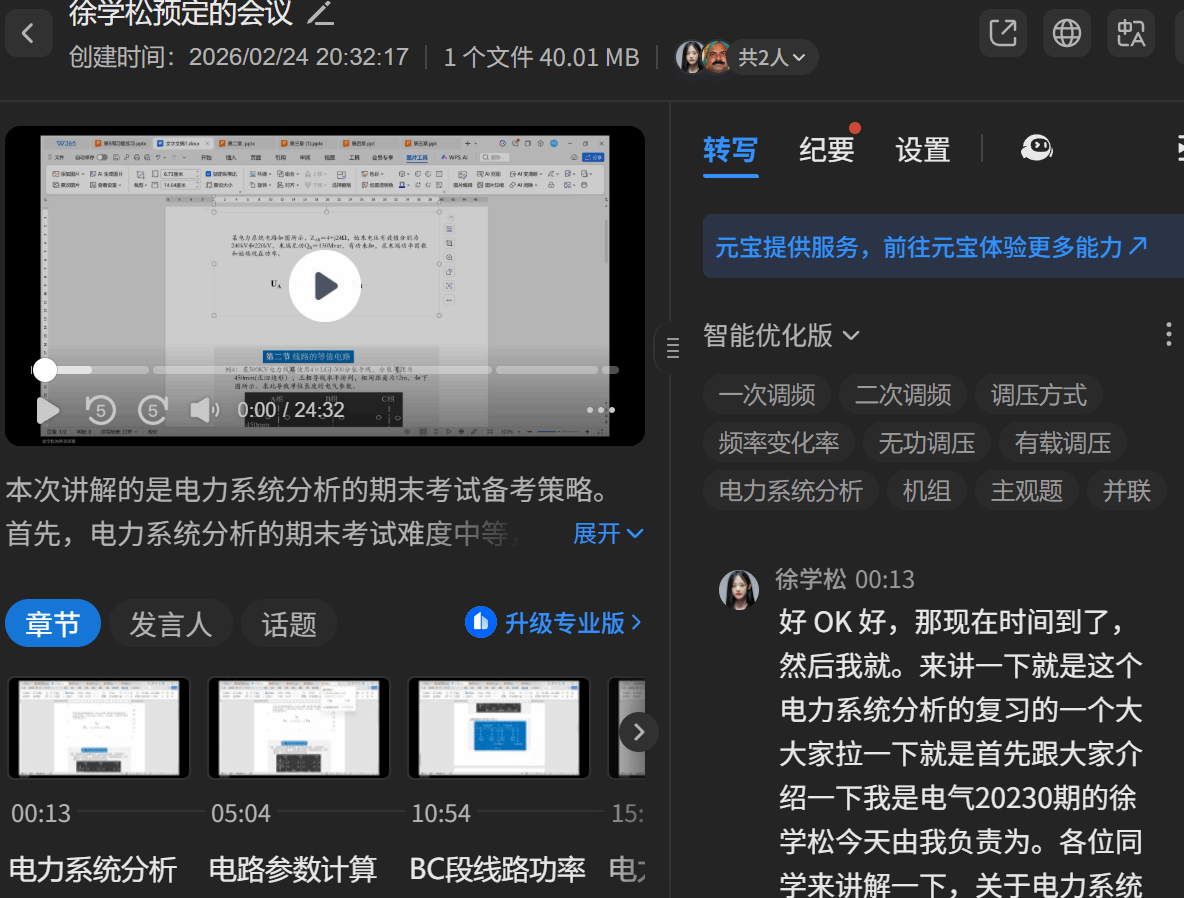Open the globe language icon
Screen dimensions: 1184x898
[1067, 33]
